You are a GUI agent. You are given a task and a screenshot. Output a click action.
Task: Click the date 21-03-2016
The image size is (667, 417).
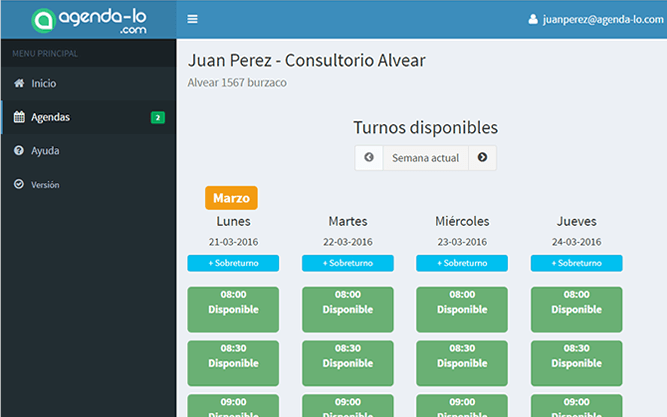click(233, 242)
